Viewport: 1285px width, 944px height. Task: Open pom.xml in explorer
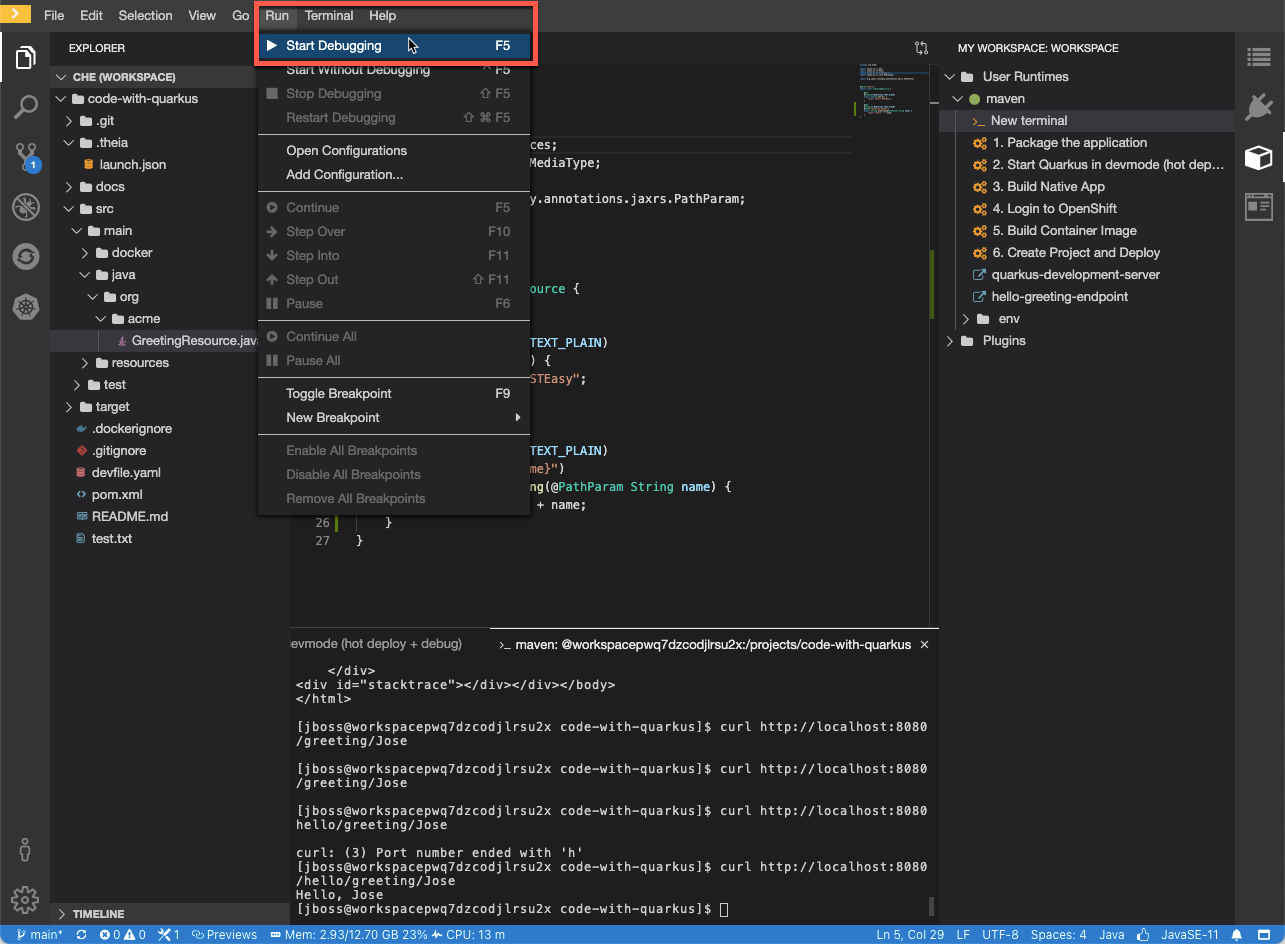117,495
